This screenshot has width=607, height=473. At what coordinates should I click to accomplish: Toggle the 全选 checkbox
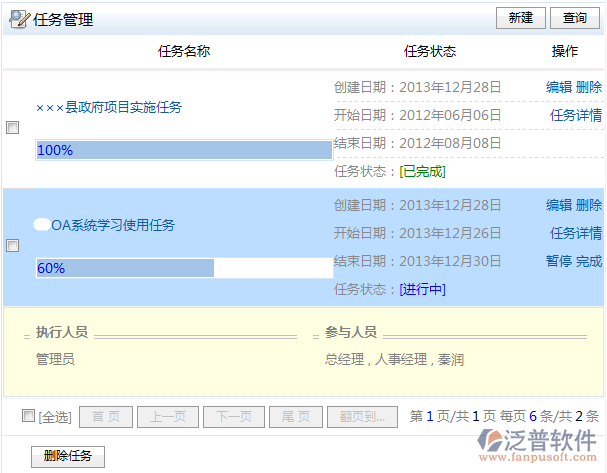pyautogui.click(x=28, y=415)
